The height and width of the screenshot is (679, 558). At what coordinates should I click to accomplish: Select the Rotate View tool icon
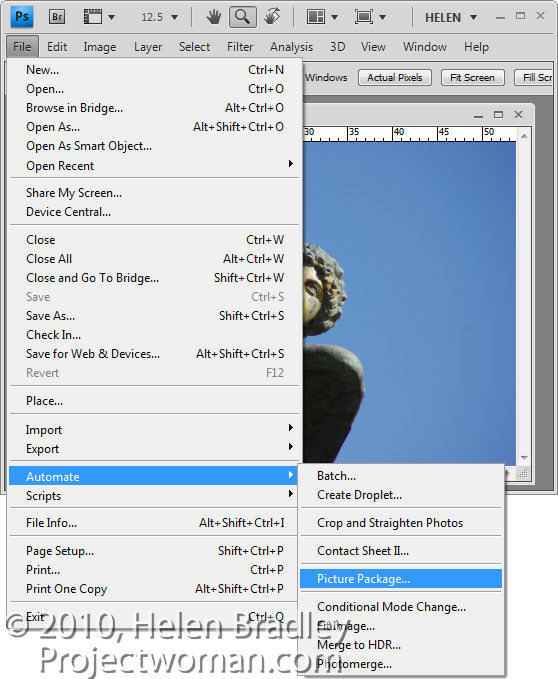(x=272, y=17)
